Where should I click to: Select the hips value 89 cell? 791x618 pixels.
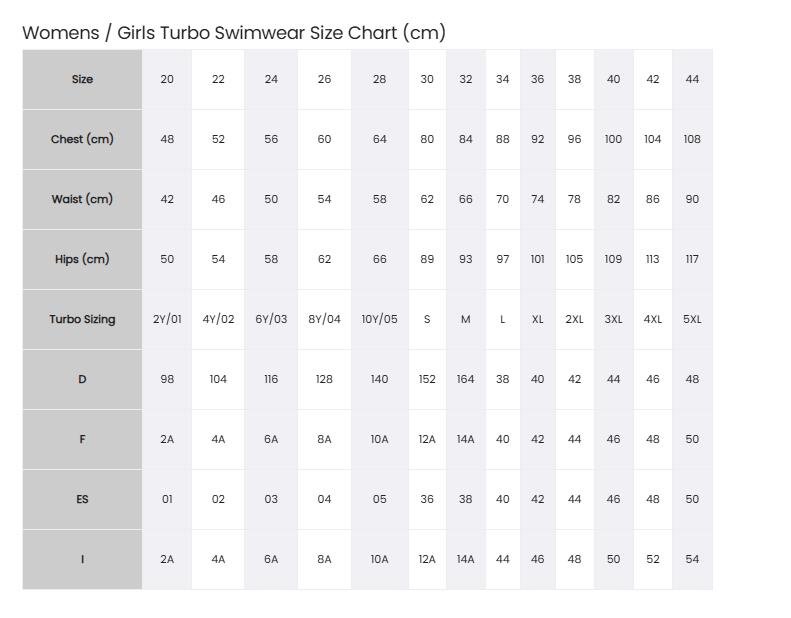[427, 259]
